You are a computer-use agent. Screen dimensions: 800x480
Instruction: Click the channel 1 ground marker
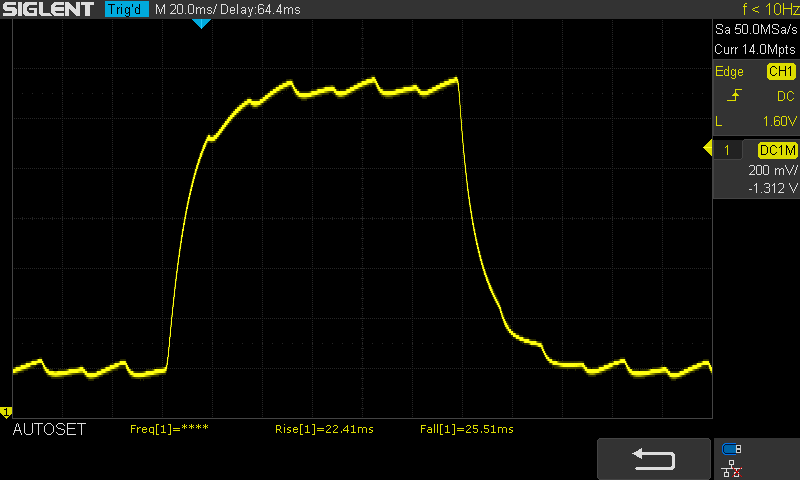(x=6, y=412)
